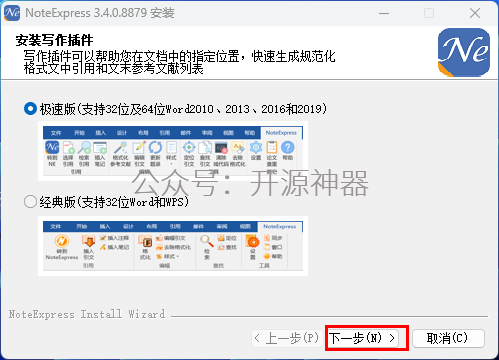
Task: Select the 经典版 radio button
Action: pyautogui.click(x=30, y=202)
